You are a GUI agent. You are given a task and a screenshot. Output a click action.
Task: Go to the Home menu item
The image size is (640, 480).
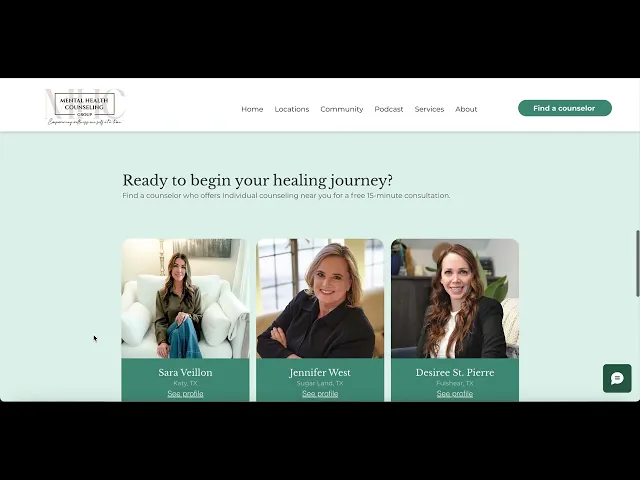pos(252,109)
